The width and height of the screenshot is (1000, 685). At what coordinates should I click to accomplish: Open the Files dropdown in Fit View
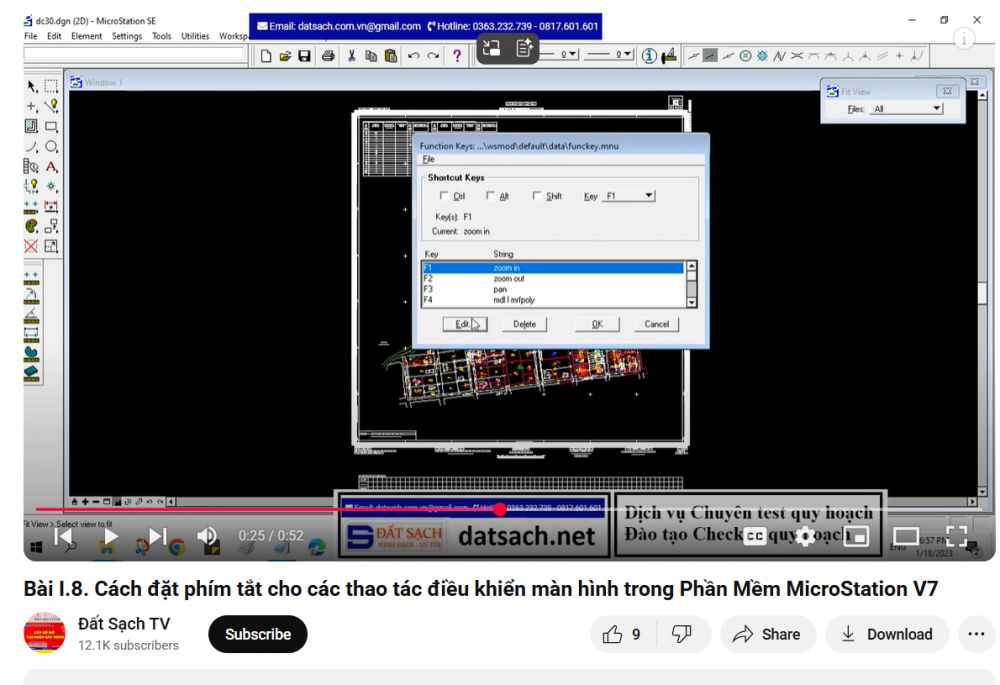click(936, 109)
